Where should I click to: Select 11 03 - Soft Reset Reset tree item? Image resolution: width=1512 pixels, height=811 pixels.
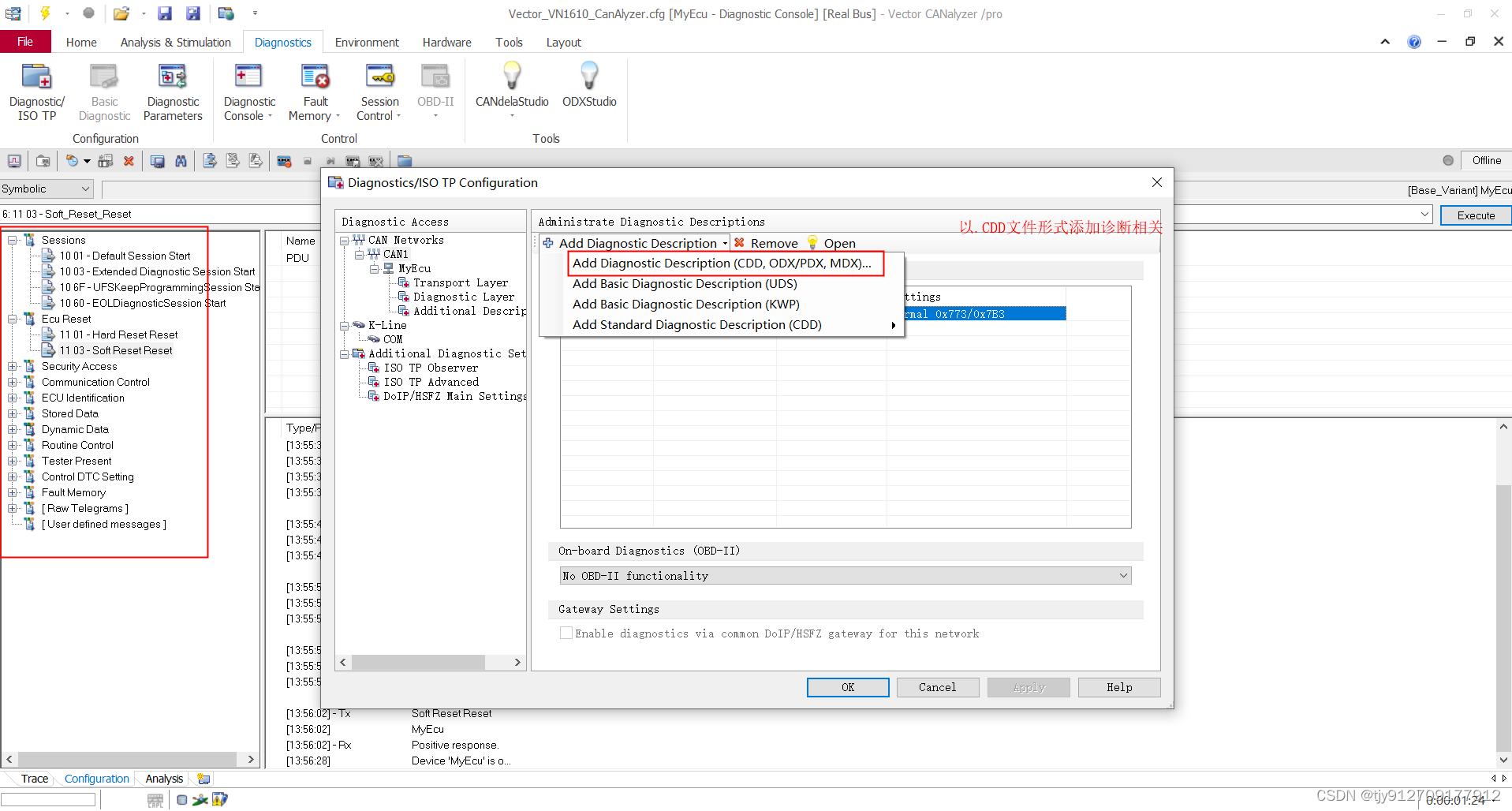[116, 350]
